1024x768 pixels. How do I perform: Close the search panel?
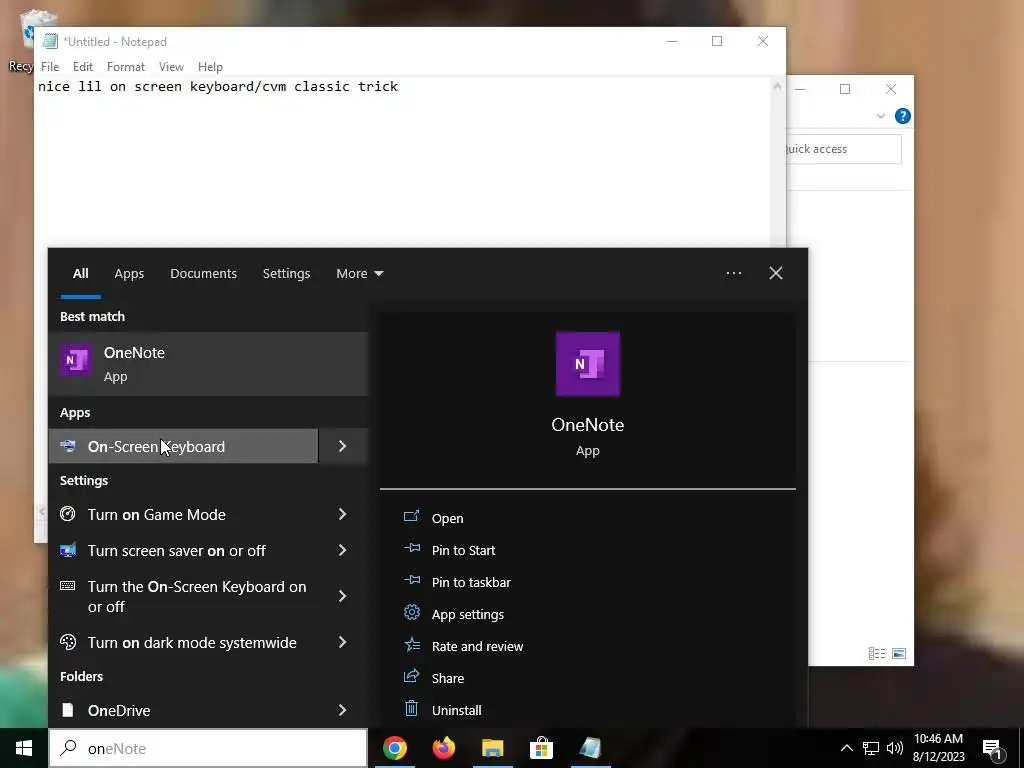click(x=776, y=273)
